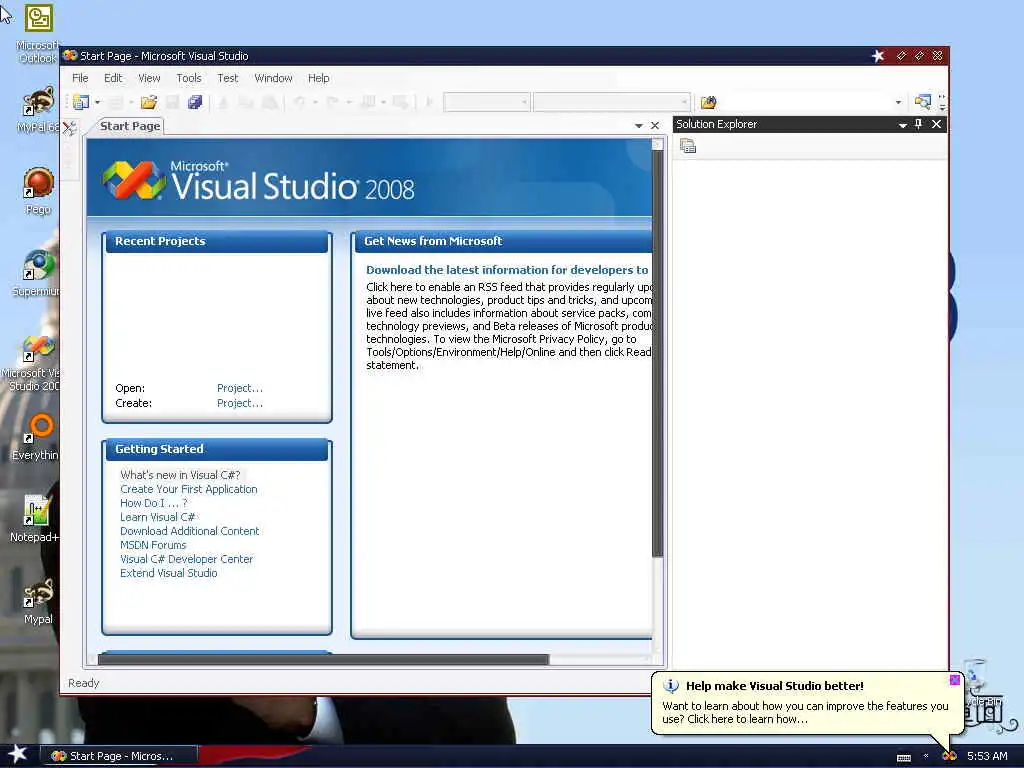The image size is (1024, 768).
Task: Click inside the Find text input box
Action: 805,103
